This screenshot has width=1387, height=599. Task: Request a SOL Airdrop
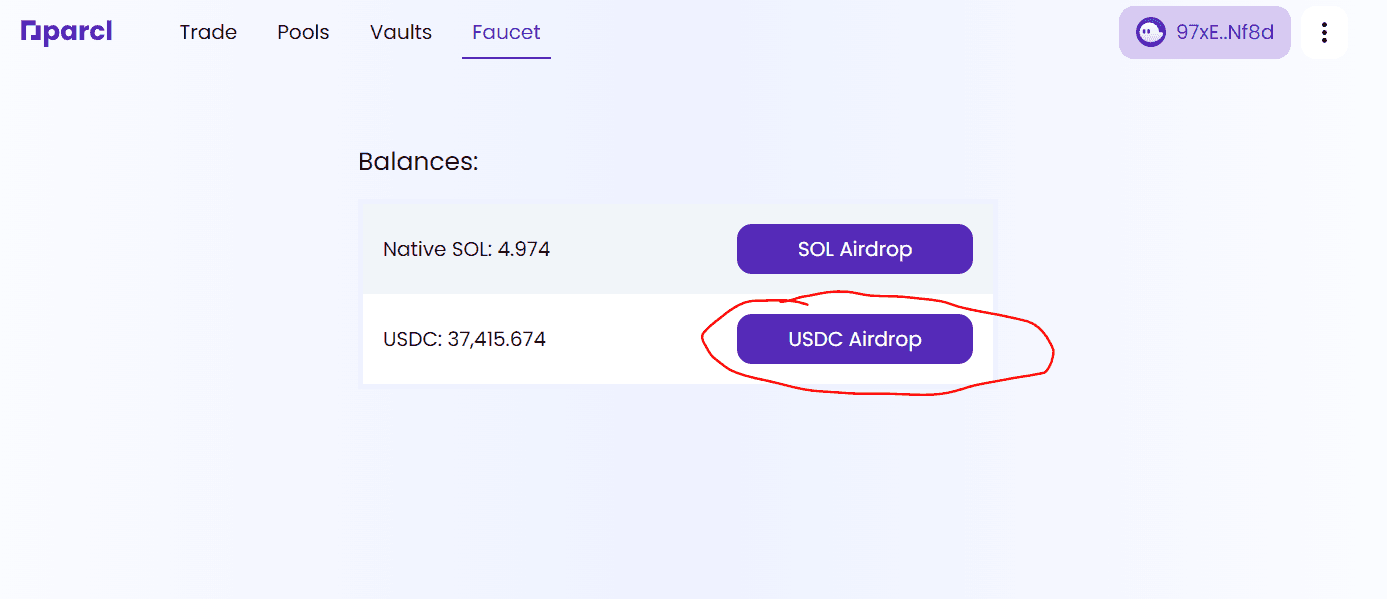tap(854, 249)
